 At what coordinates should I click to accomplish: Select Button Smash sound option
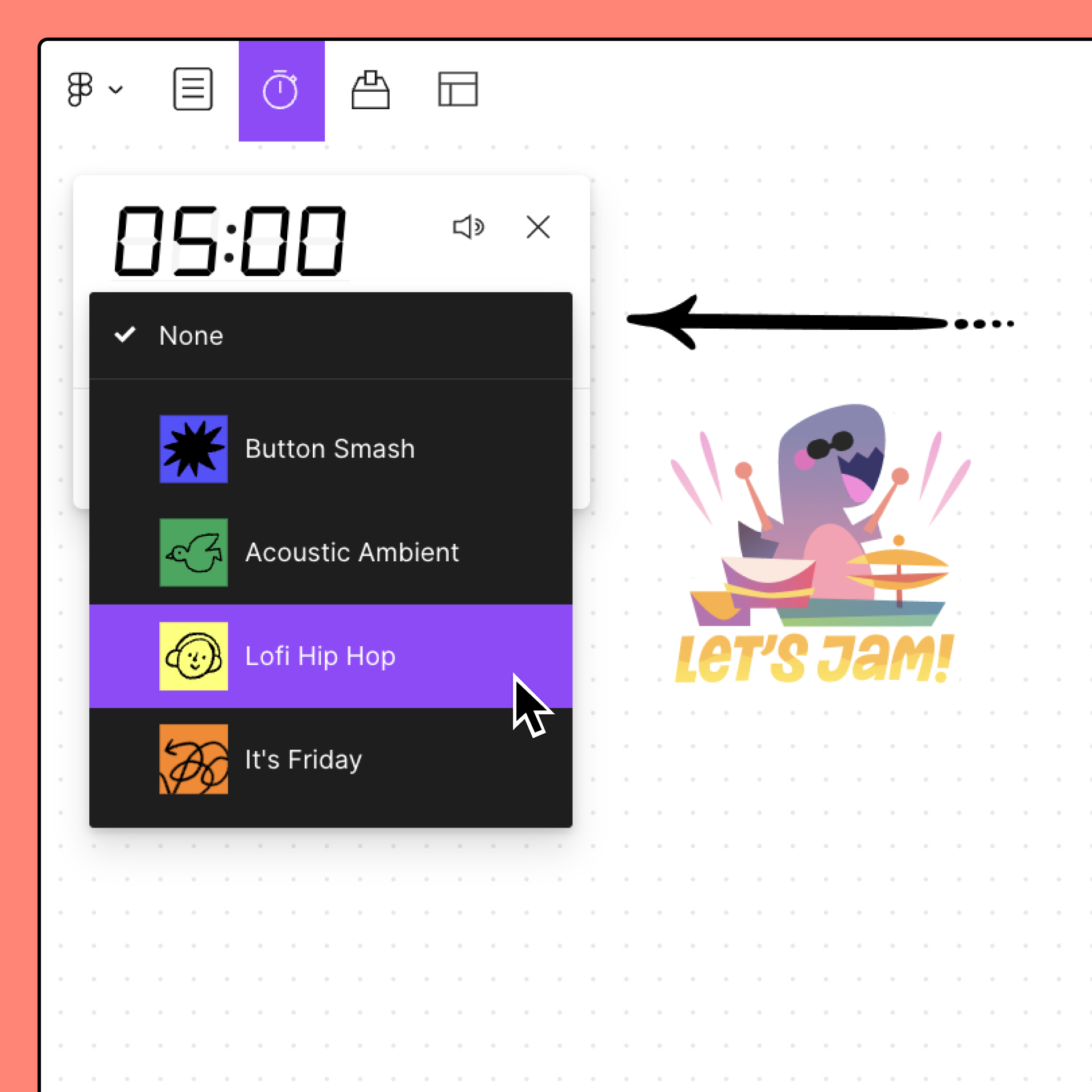[330, 447]
